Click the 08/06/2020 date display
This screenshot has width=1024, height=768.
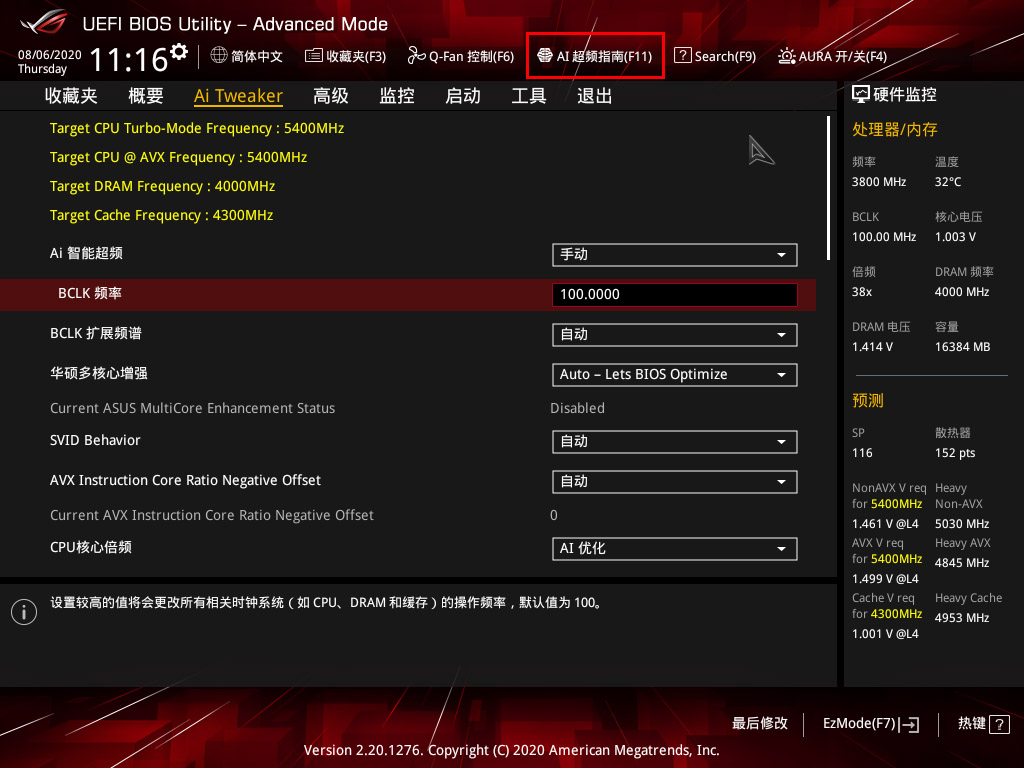tap(50, 55)
